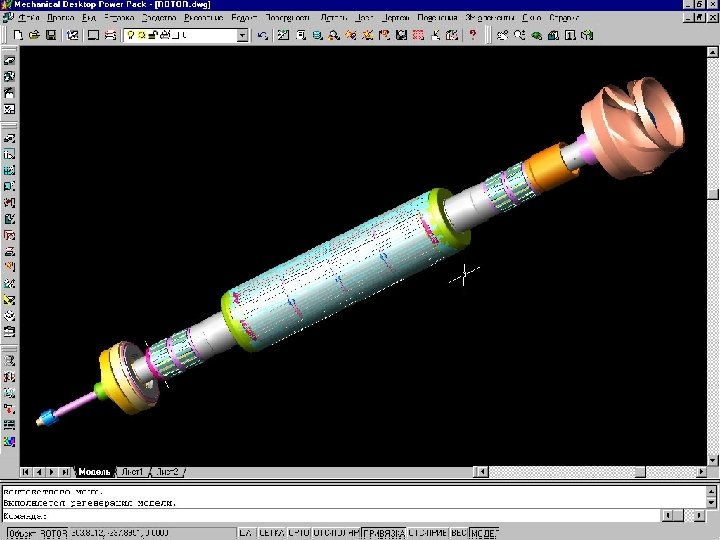This screenshot has height=540, width=720.
Task: Click the last icon of the left toolbar's middle group
Action: click(x=9, y=332)
